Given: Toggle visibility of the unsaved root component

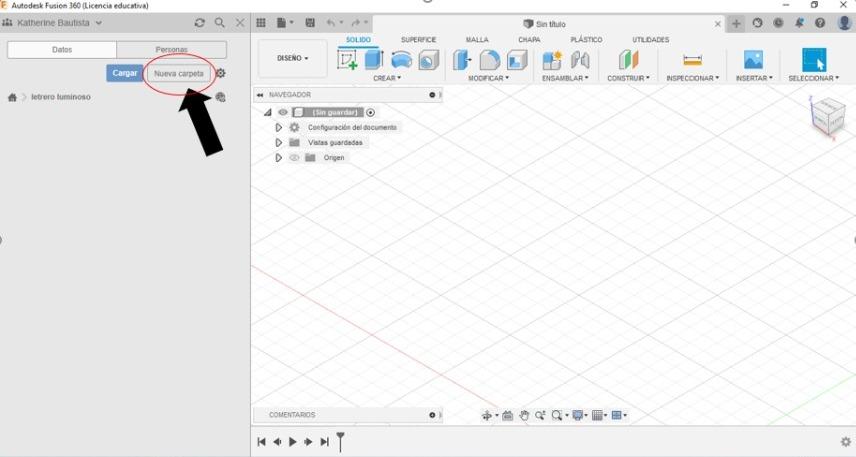Looking at the screenshot, I should (283, 112).
